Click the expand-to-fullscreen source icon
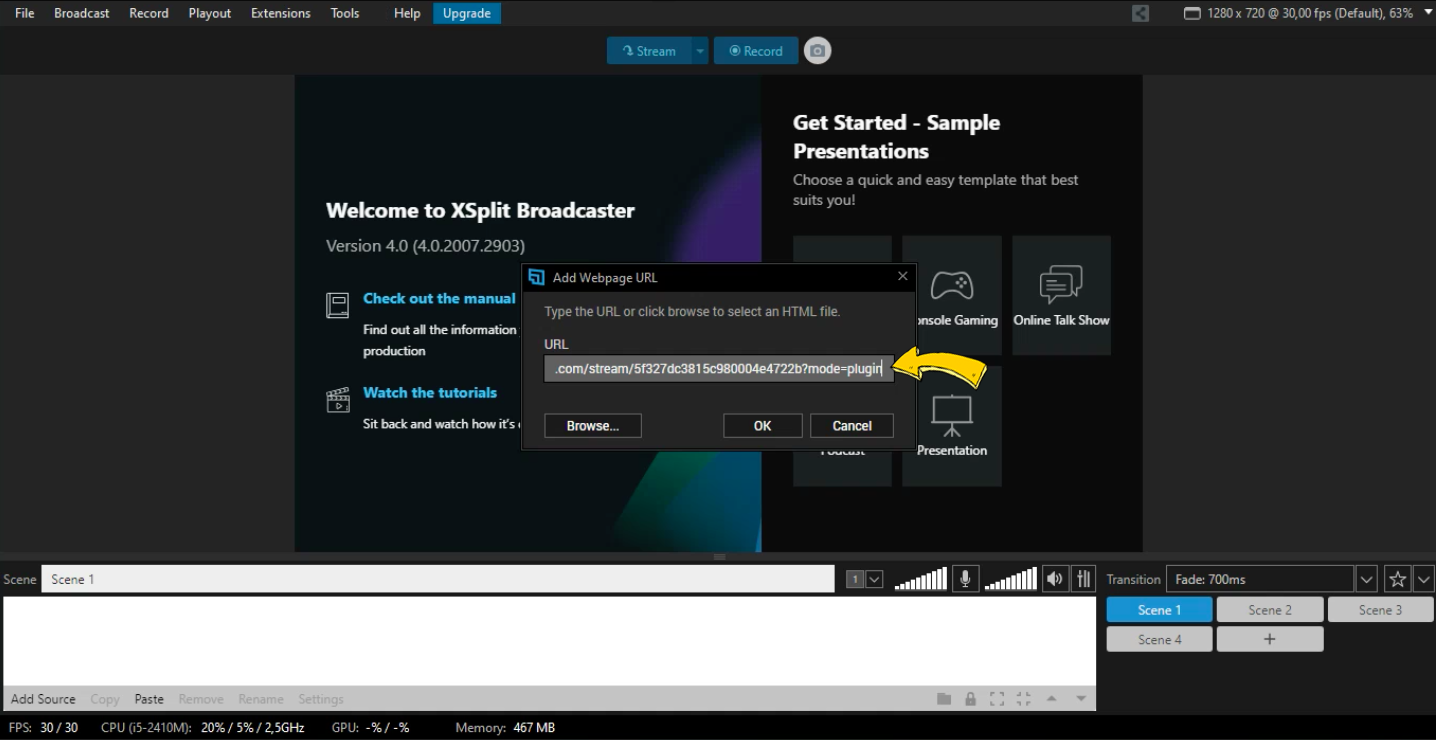Image resolution: width=1436 pixels, height=740 pixels. pos(996,699)
